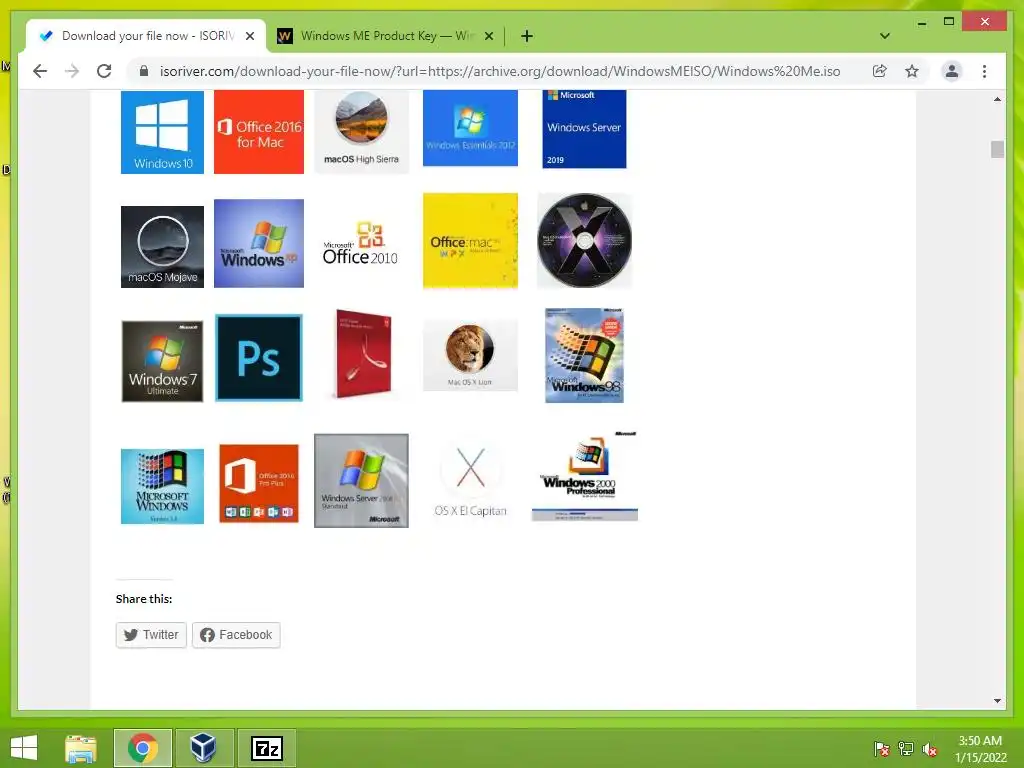Select the Photoshop Ps tile

259,358
